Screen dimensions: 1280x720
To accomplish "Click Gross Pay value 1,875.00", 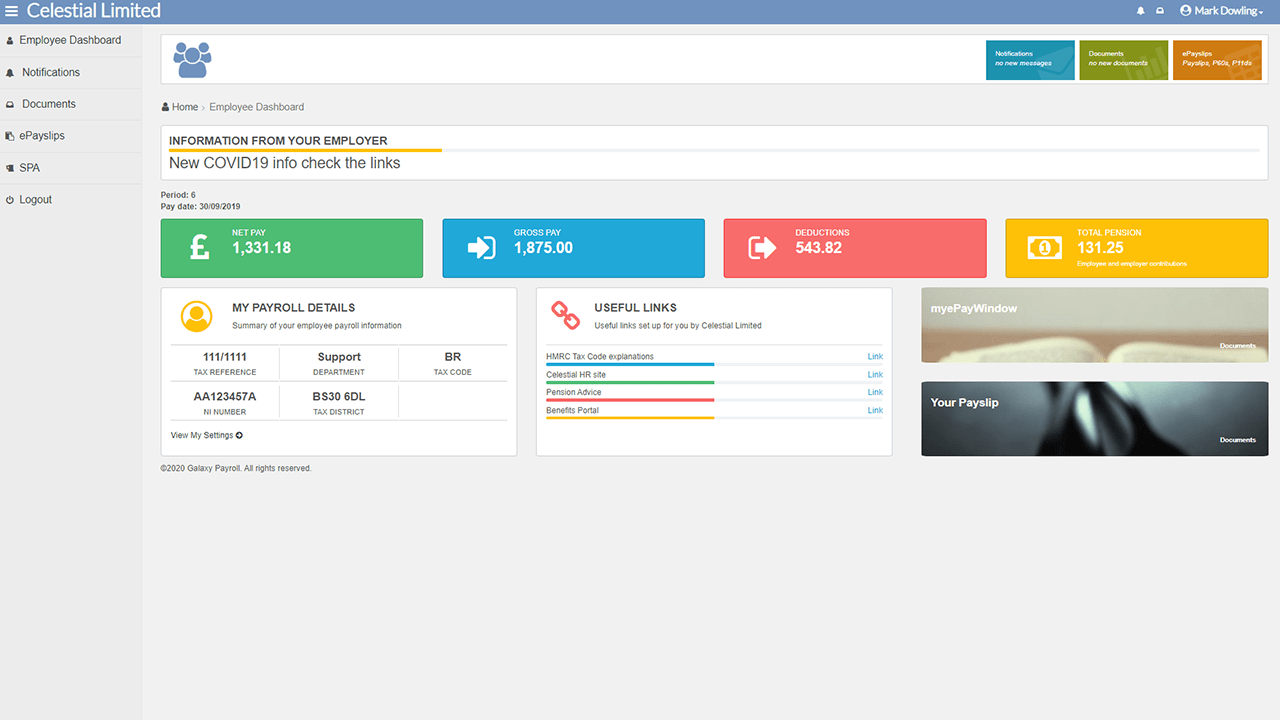I will (544, 248).
